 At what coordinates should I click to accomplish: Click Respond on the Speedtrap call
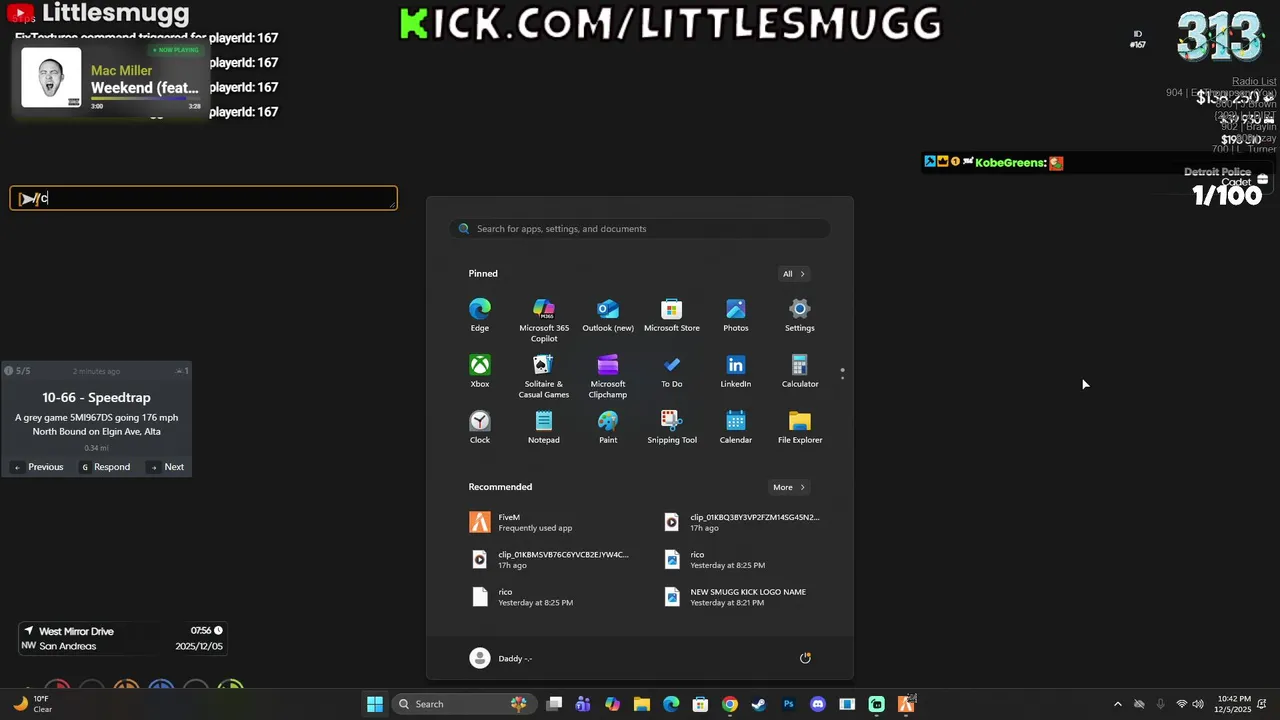pyautogui.click(x=105, y=467)
